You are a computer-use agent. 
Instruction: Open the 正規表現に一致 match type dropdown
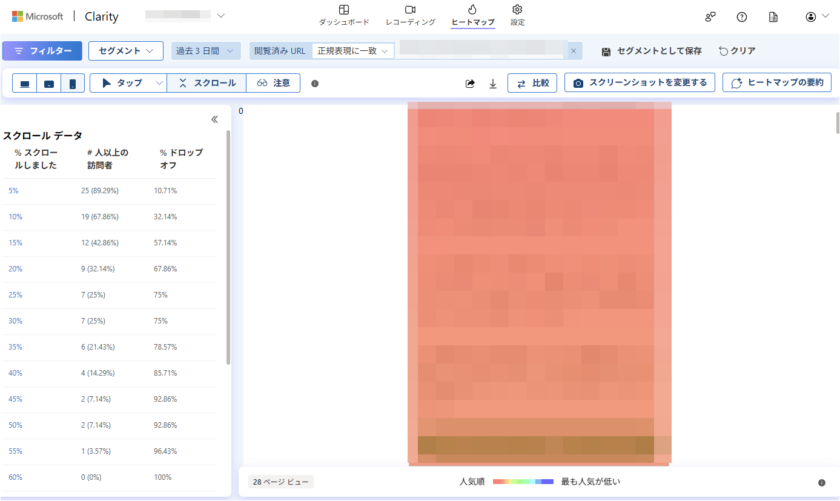pyautogui.click(x=353, y=50)
